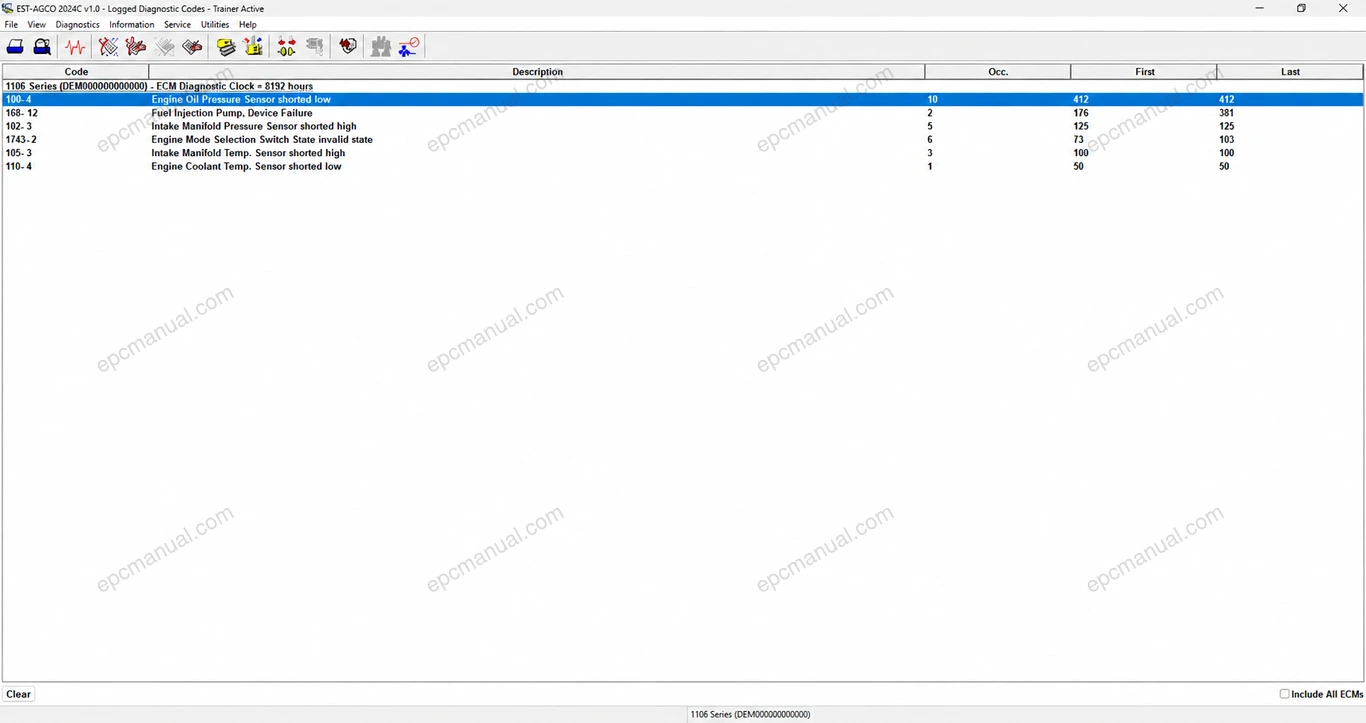This screenshot has width=1366, height=723.
Task: Open the yellow Configuration tool icon
Action: pos(226,46)
